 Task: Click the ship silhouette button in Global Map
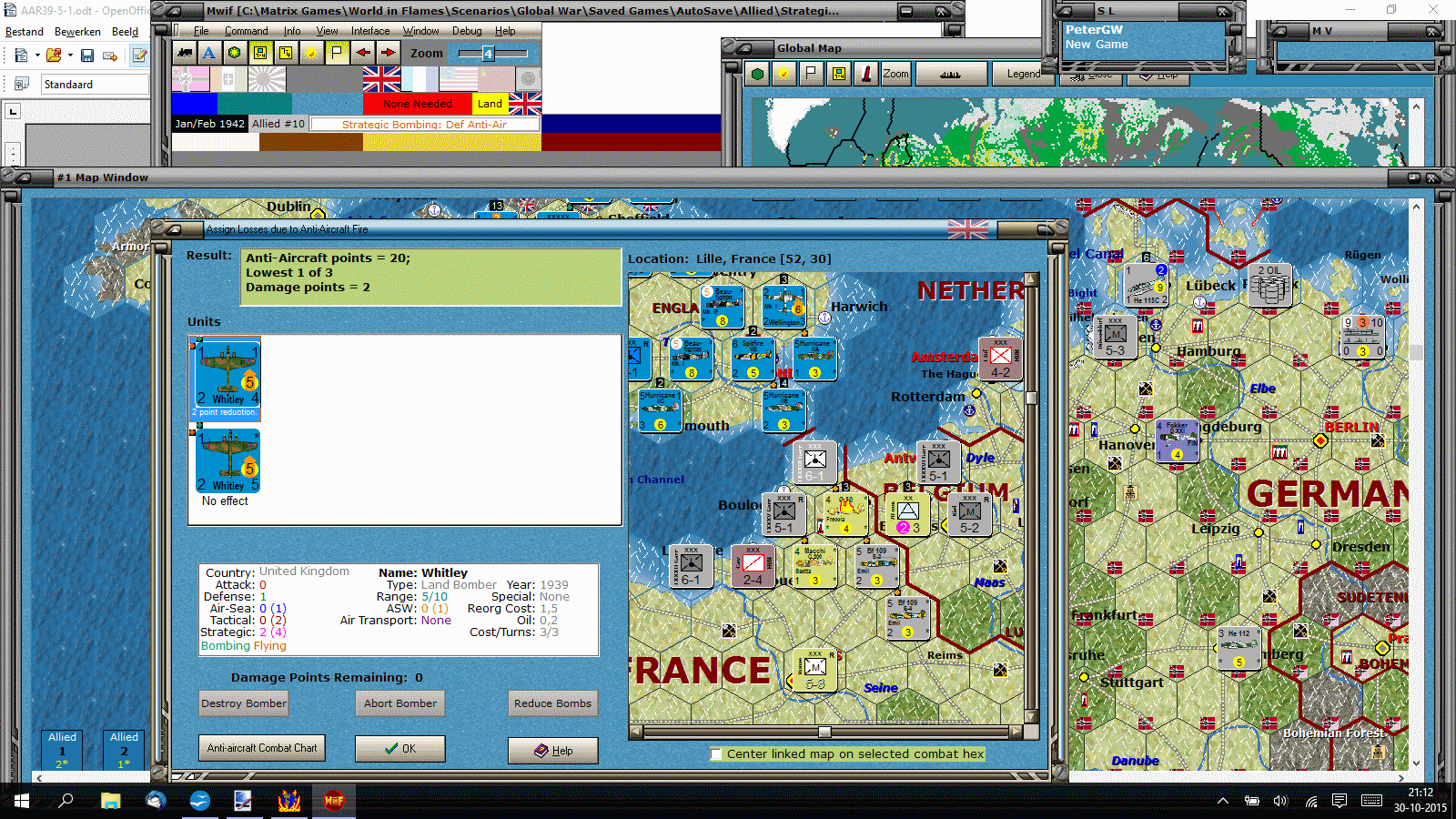pyautogui.click(x=950, y=75)
